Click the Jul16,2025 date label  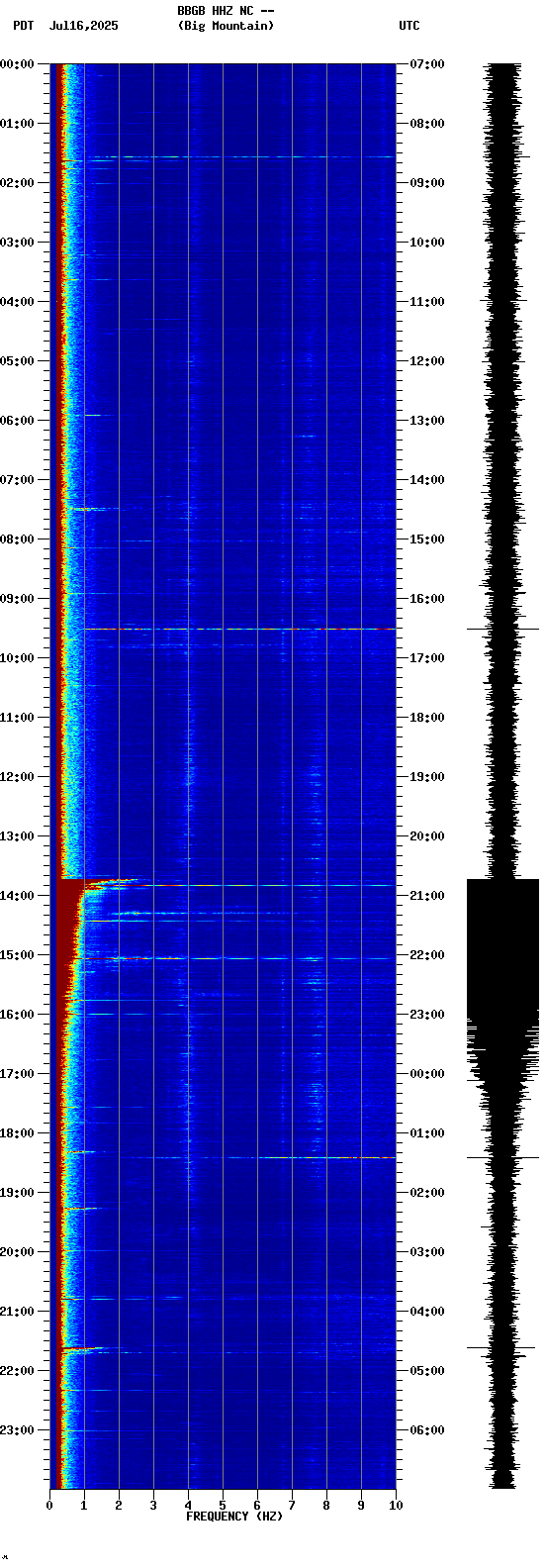tap(84, 26)
